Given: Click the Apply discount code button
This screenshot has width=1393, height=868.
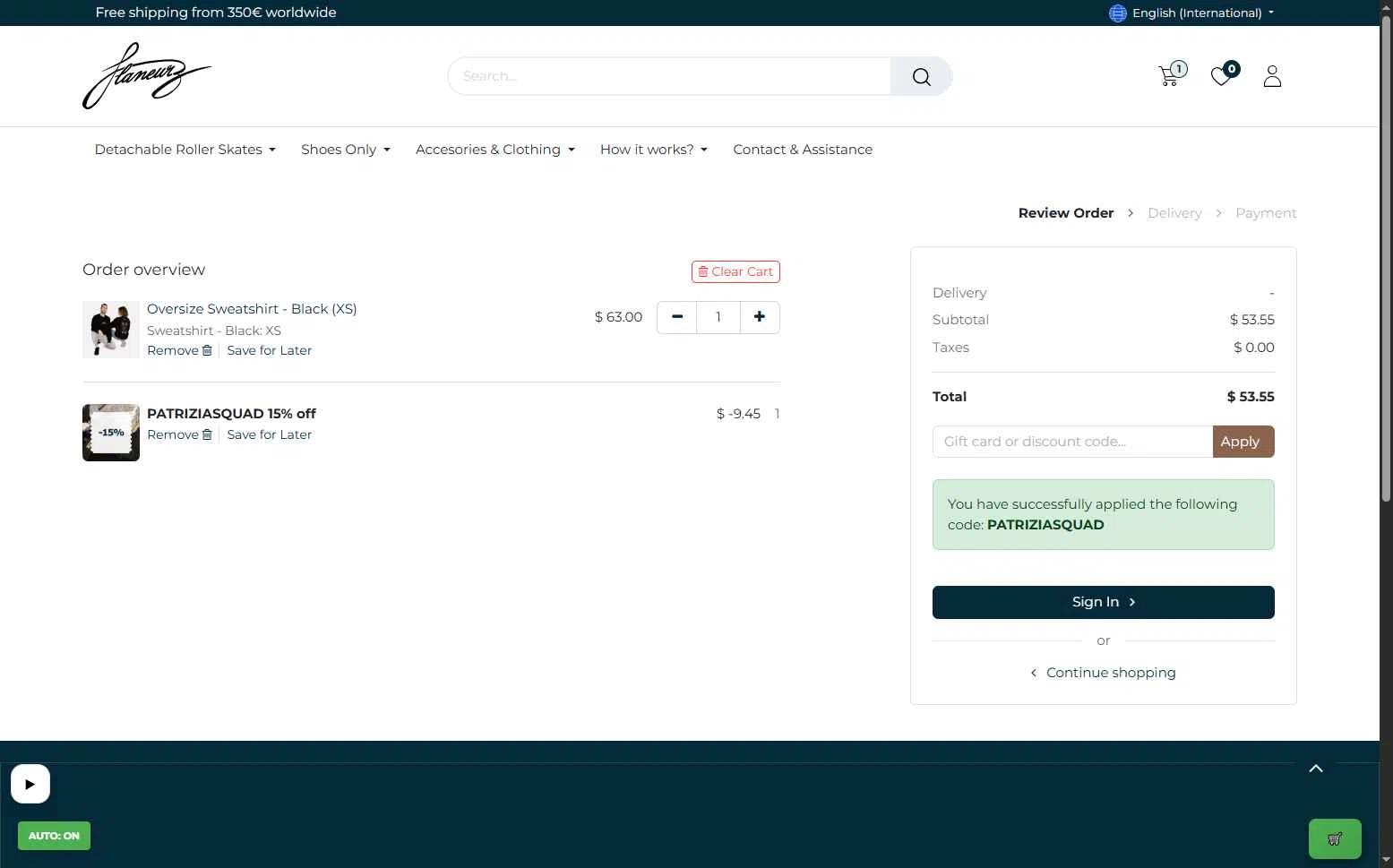Looking at the screenshot, I should 1243,442.
